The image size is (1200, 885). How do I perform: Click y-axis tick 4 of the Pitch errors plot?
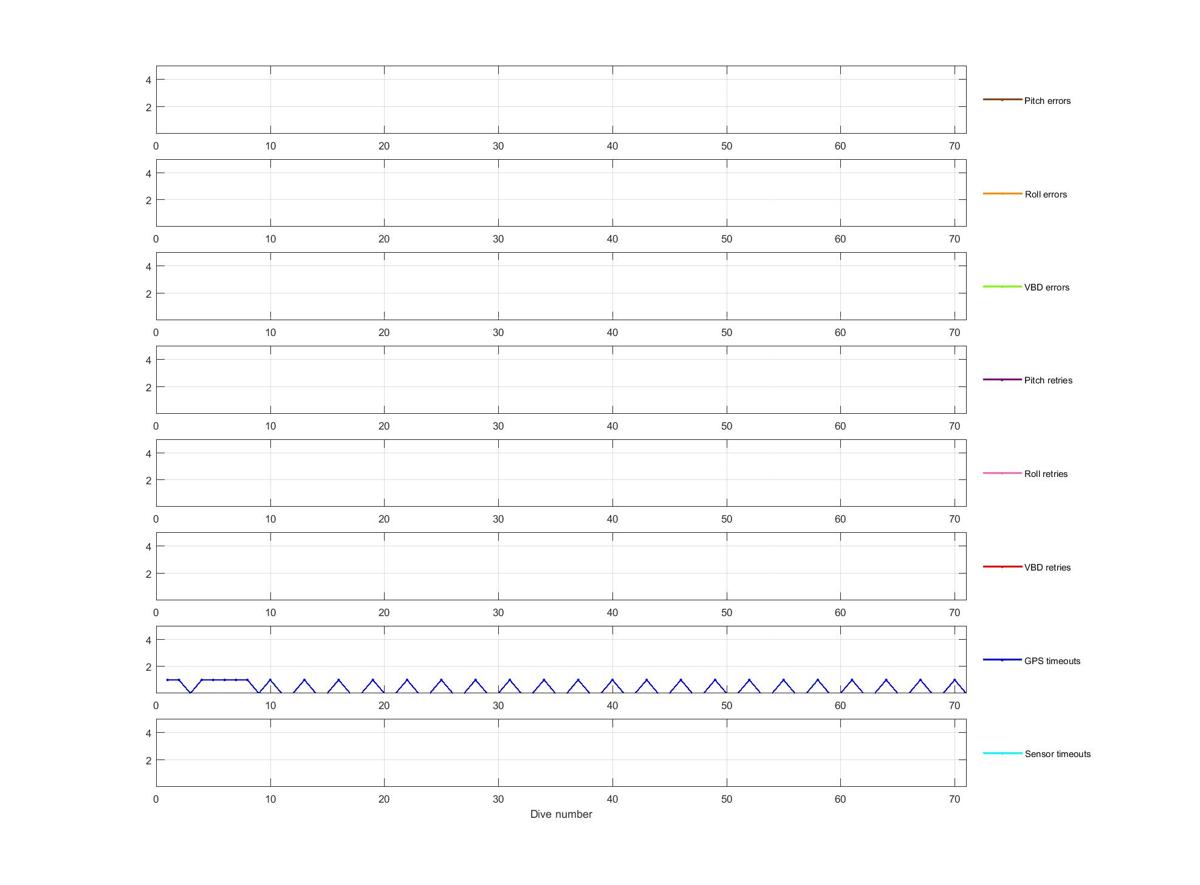148,80
